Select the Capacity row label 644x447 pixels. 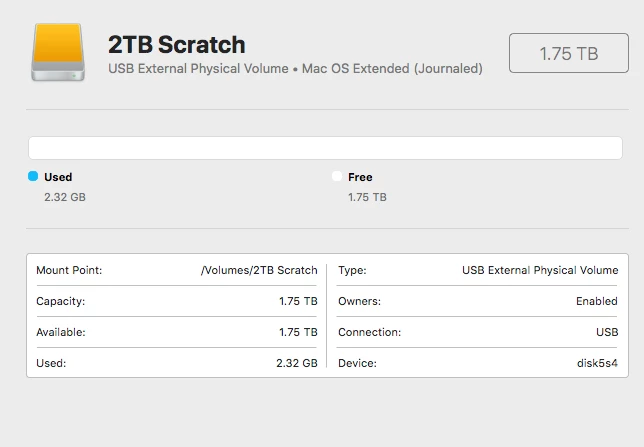[60, 301]
